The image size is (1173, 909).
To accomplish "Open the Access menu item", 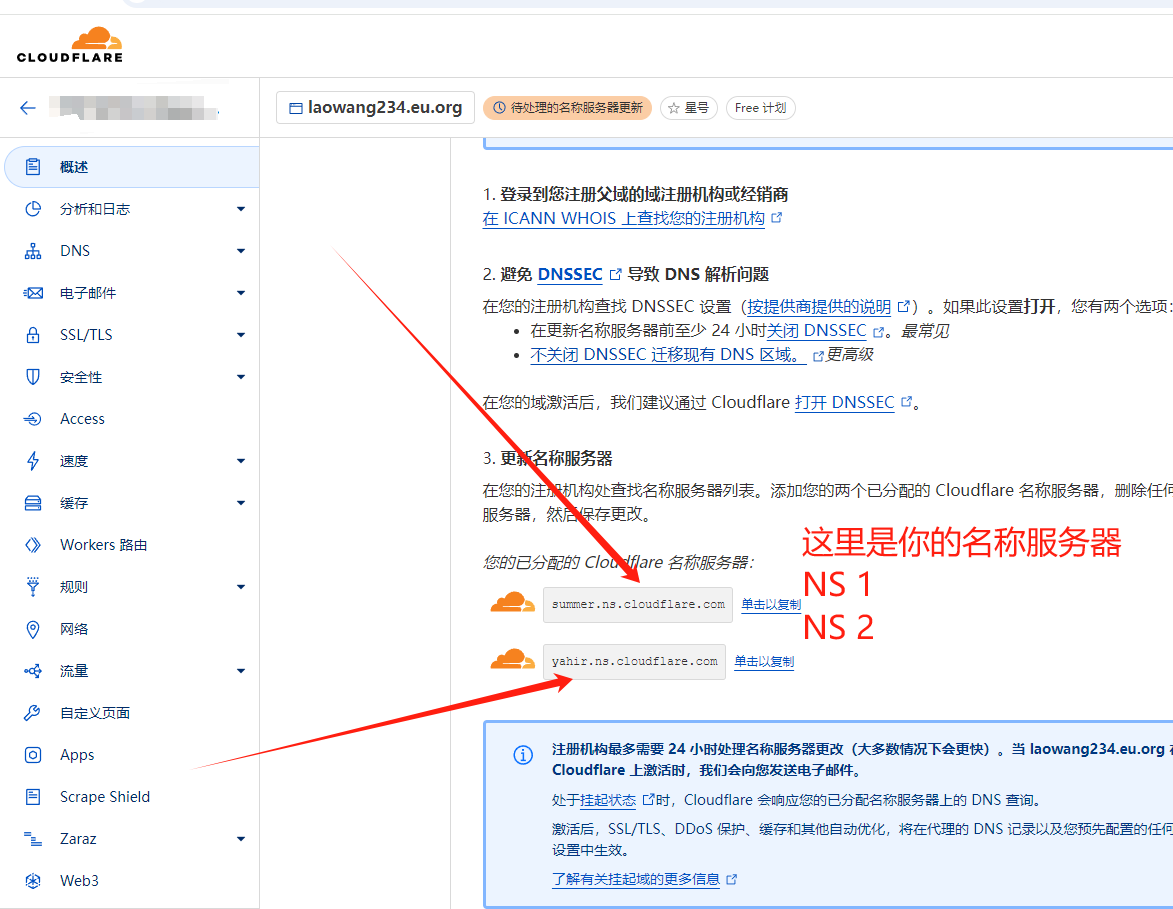I will tap(82, 419).
